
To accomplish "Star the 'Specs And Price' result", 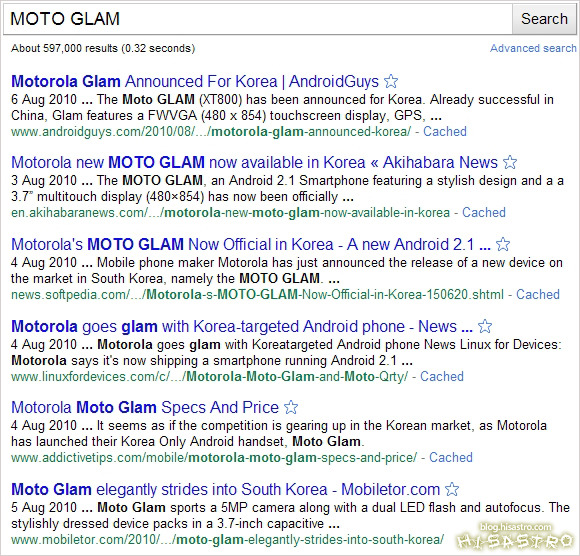I will tap(291, 407).
